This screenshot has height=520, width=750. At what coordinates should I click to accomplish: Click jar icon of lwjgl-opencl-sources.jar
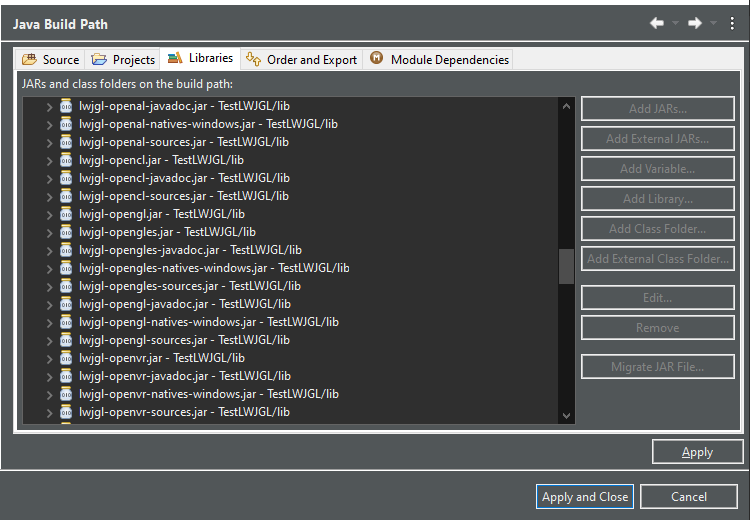(66, 196)
